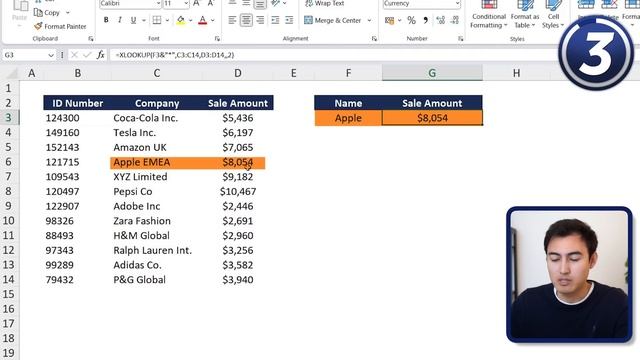Apply the red Font Color
This screenshot has height=360, width=640.
tap(202, 20)
